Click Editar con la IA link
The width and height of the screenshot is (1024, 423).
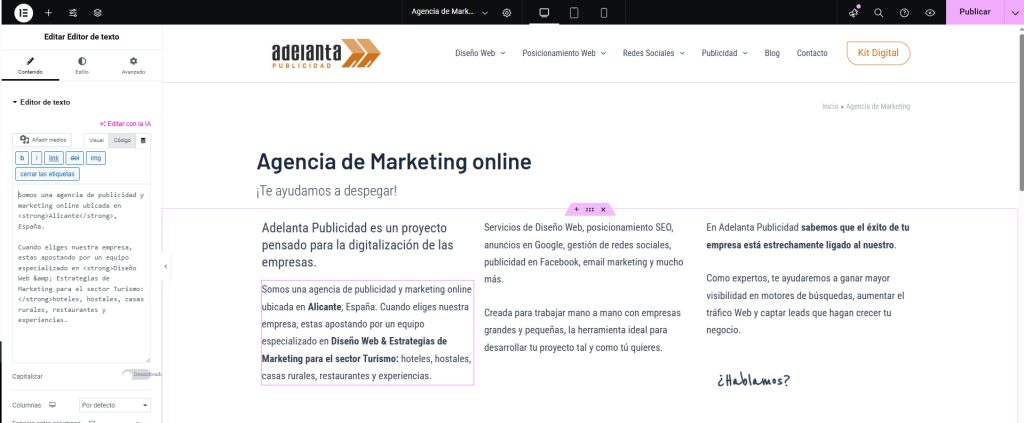pos(125,123)
